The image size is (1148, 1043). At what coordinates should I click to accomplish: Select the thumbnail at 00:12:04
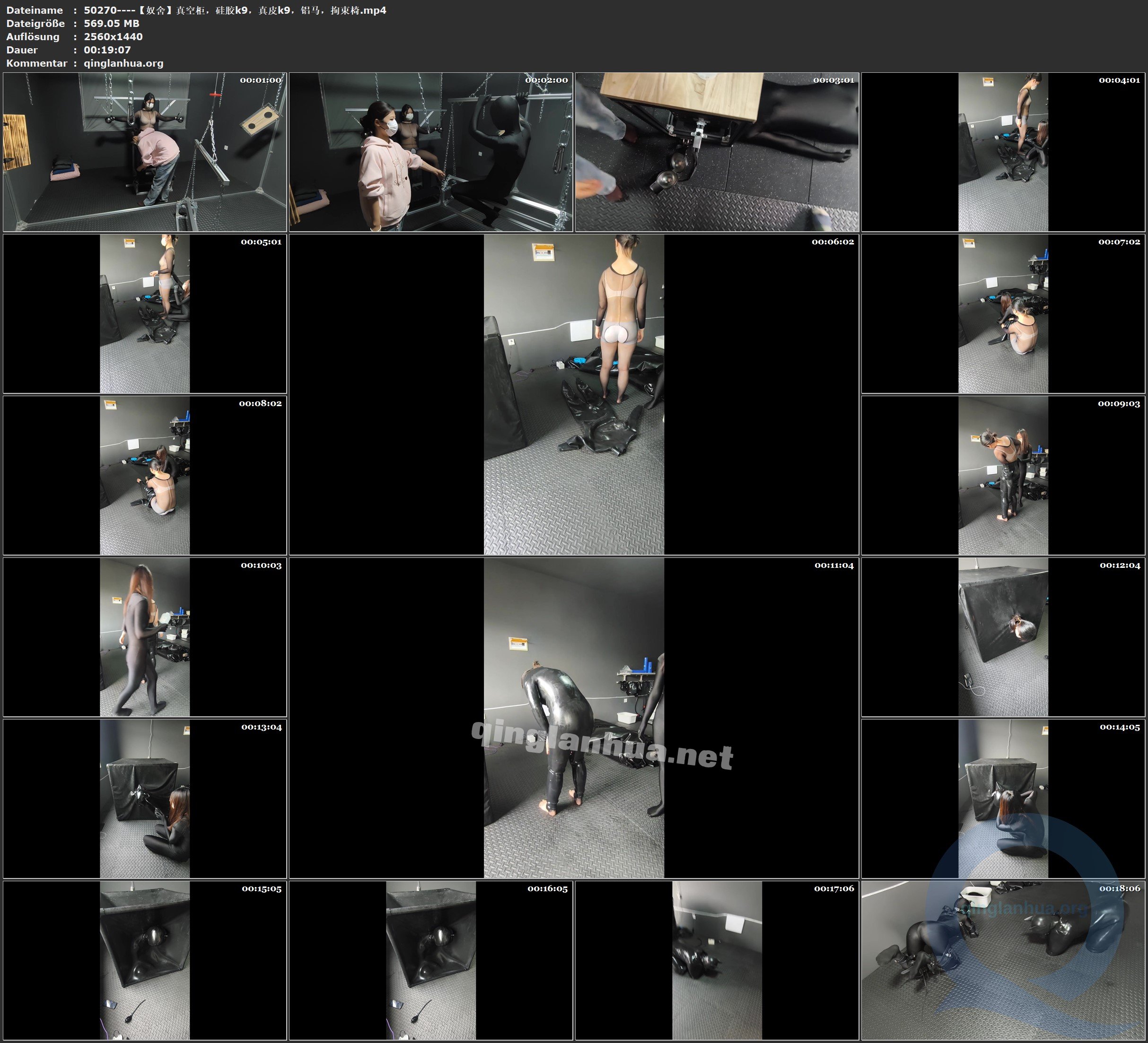coord(1003,637)
